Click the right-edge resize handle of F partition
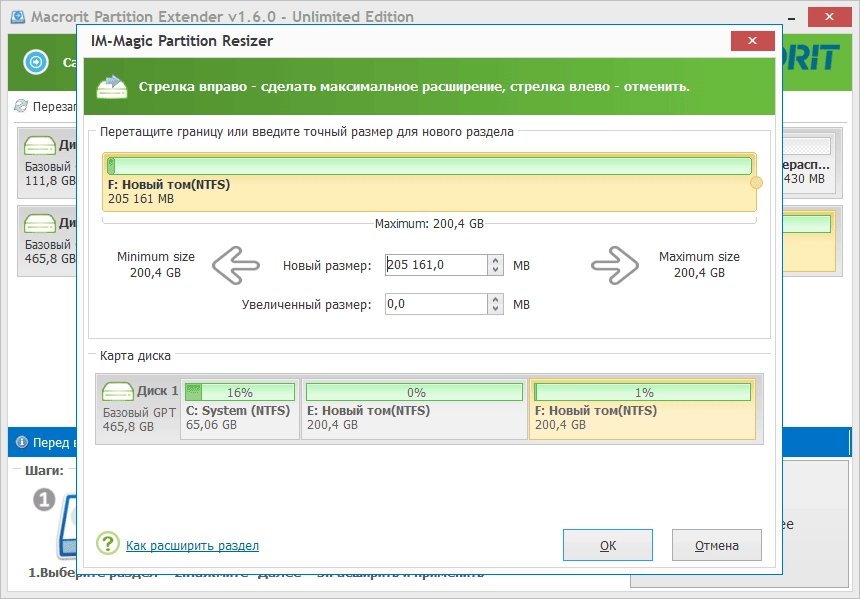The image size is (860, 599). coord(756,183)
